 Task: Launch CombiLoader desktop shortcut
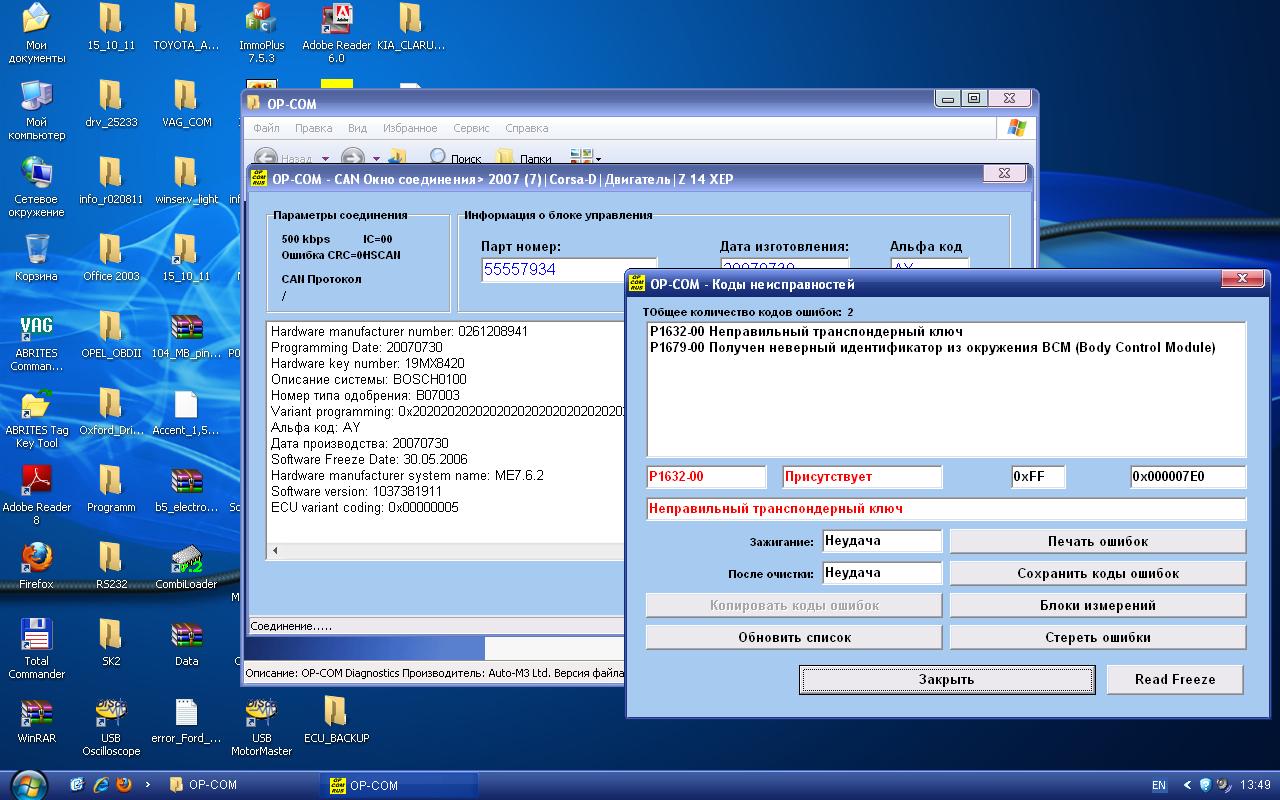(186, 565)
